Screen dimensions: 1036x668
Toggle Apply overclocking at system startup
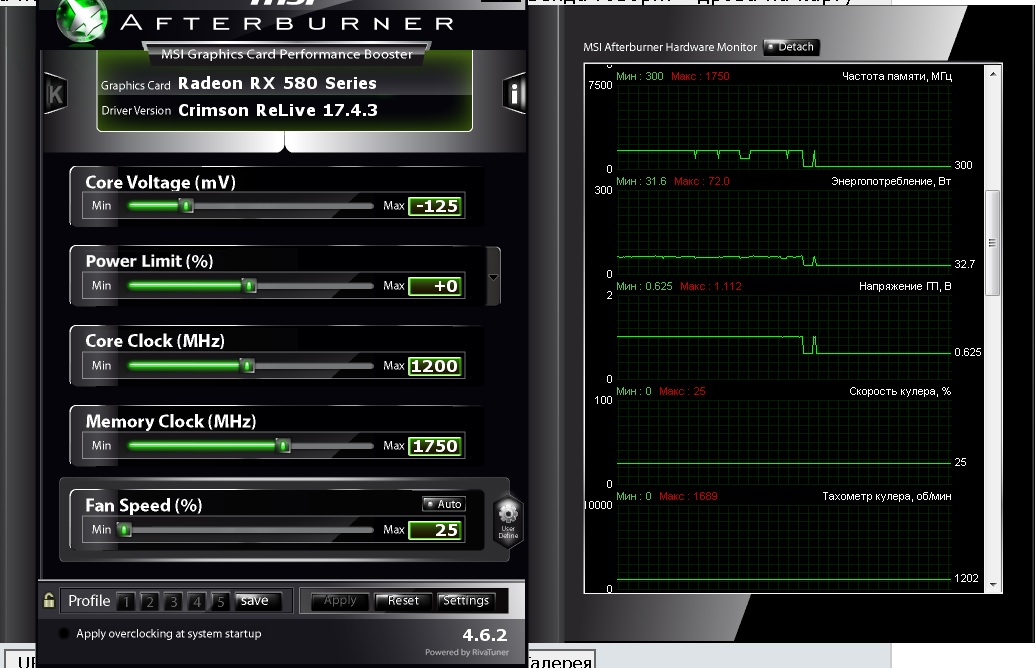coord(63,634)
